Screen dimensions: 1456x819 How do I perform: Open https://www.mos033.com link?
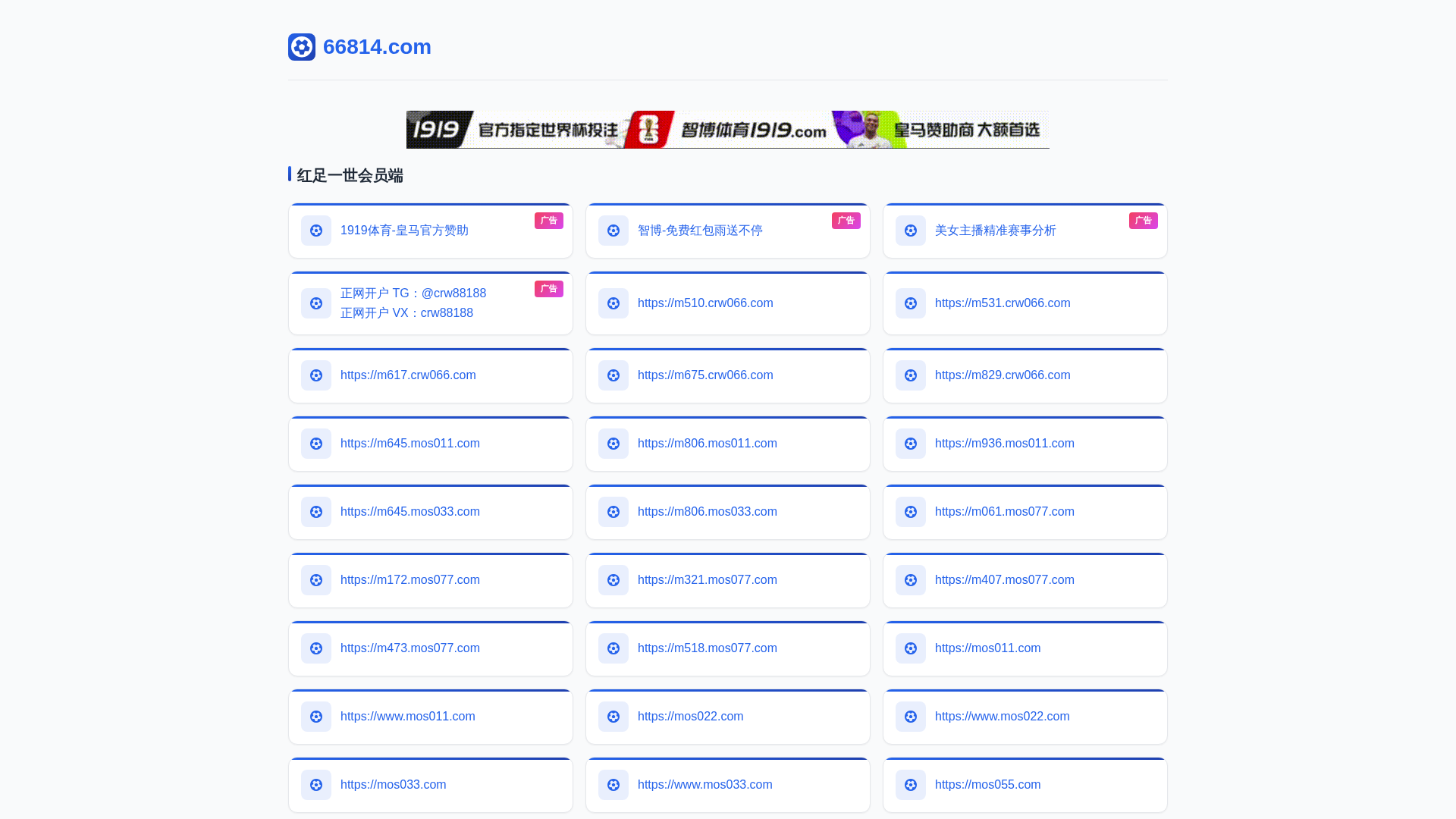[x=705, y=785]
